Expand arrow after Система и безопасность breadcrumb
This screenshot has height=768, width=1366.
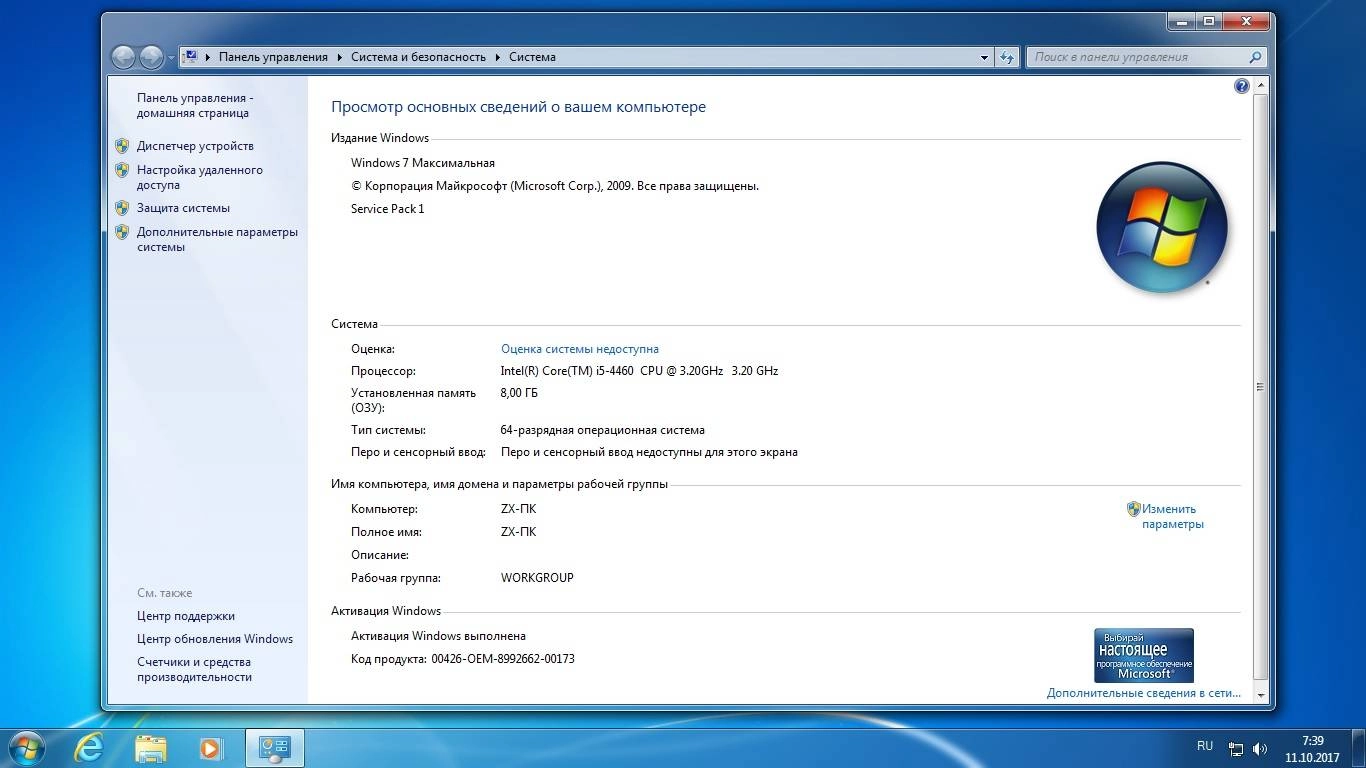click(497, 57)
